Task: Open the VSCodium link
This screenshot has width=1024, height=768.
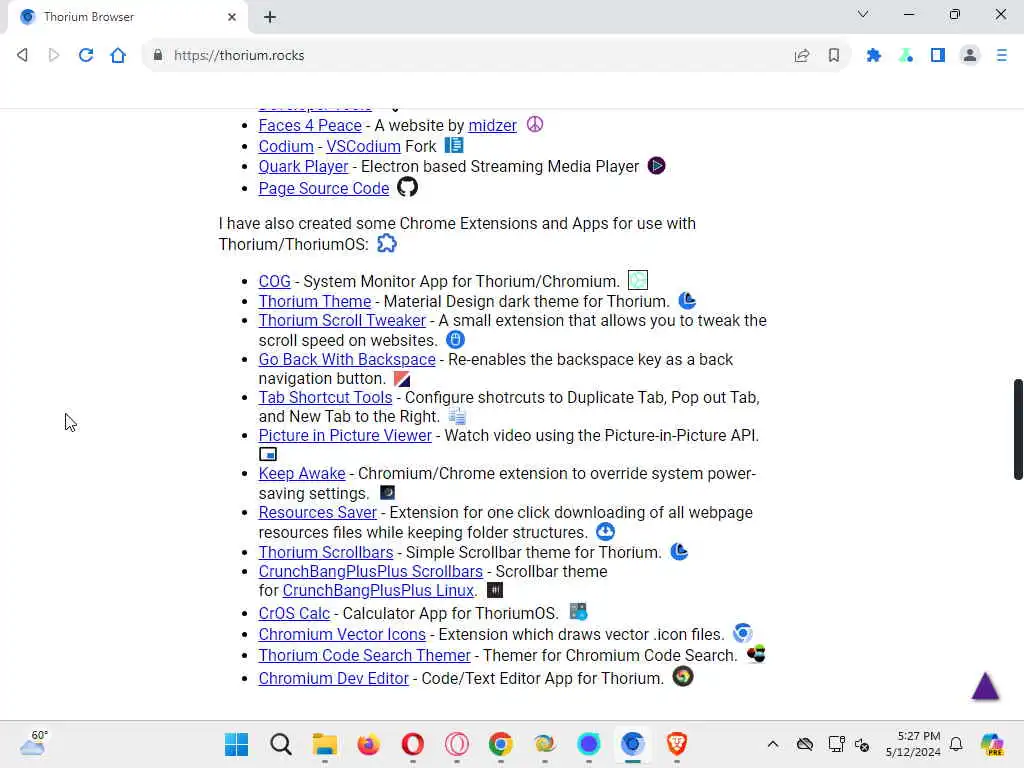Action: (x=363, y=146)
